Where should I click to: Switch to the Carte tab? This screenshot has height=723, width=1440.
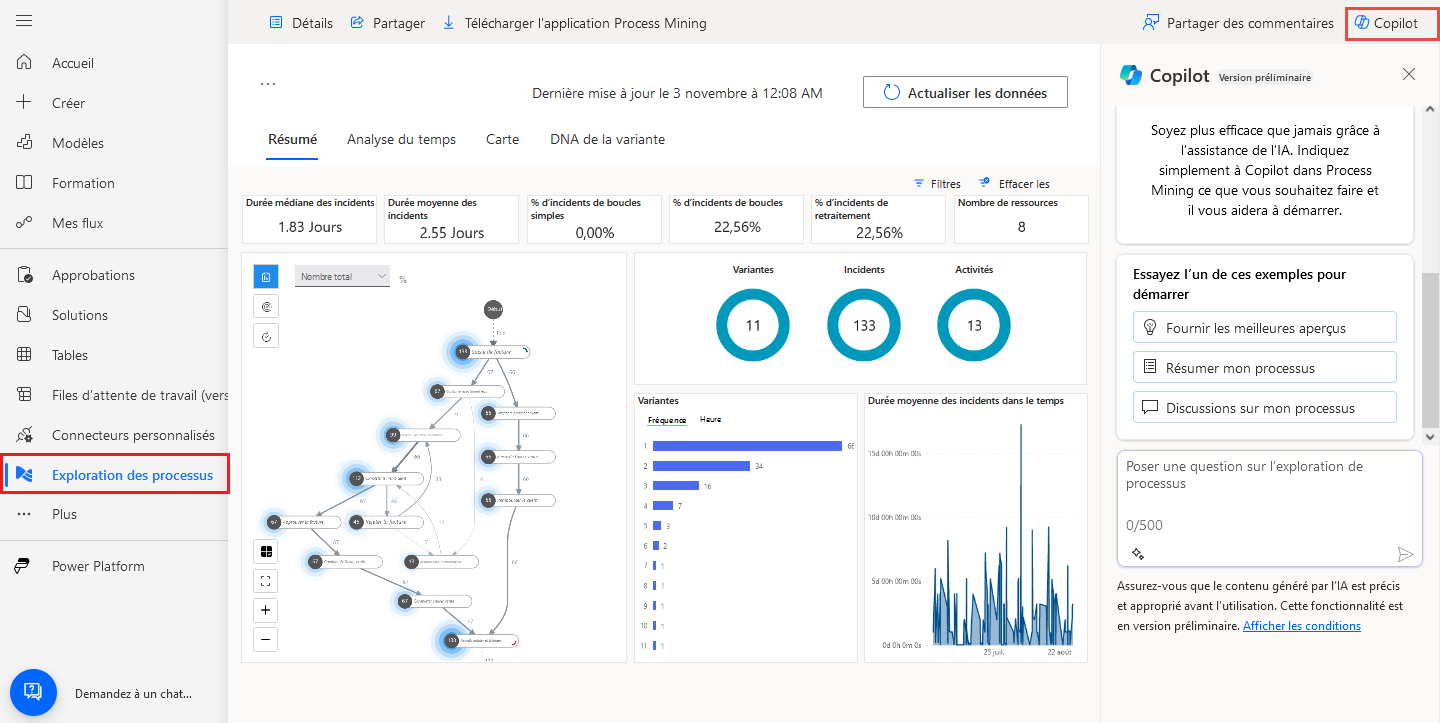[502, 140]
